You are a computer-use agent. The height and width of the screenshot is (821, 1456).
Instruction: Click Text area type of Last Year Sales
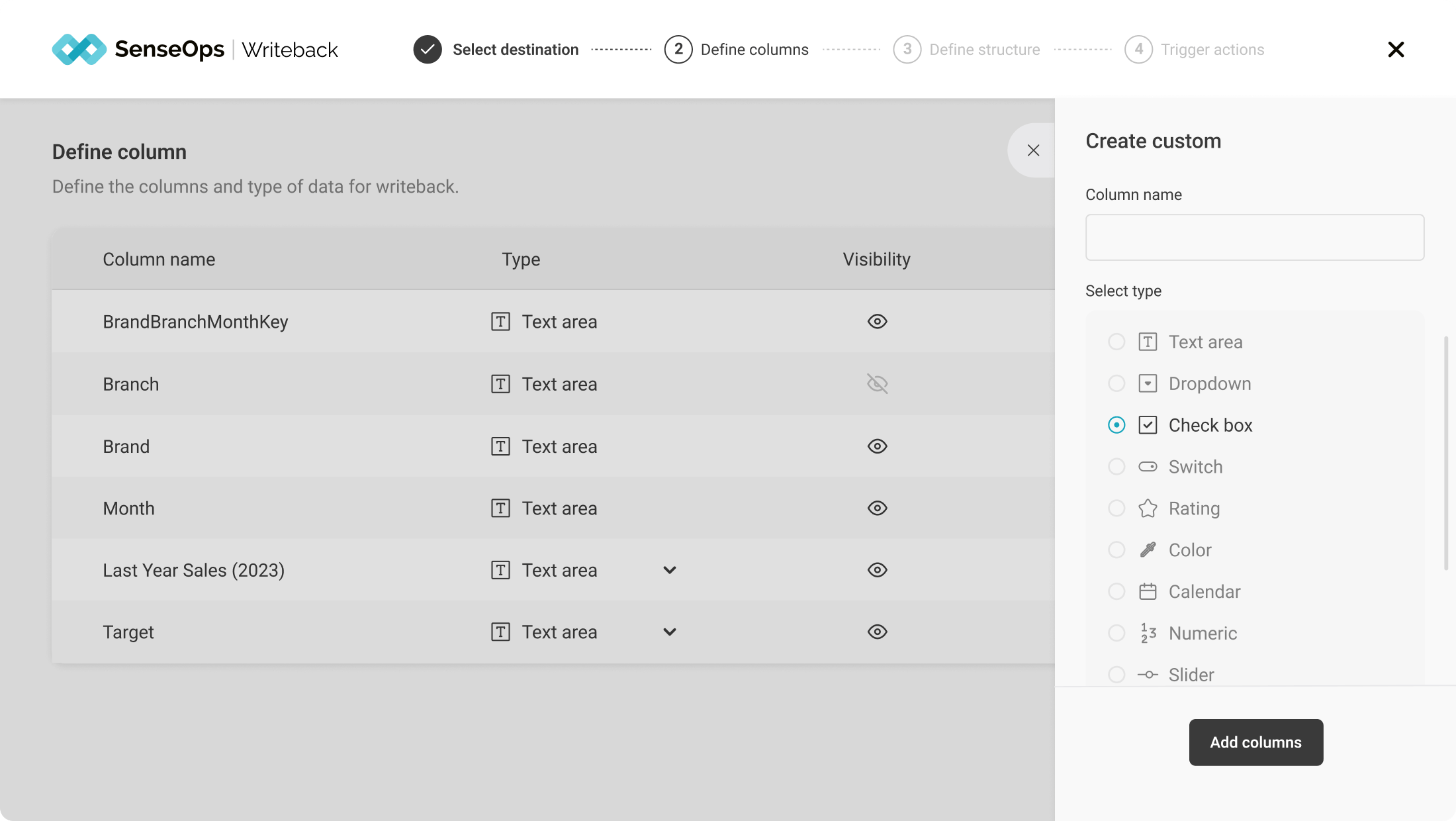559,570
